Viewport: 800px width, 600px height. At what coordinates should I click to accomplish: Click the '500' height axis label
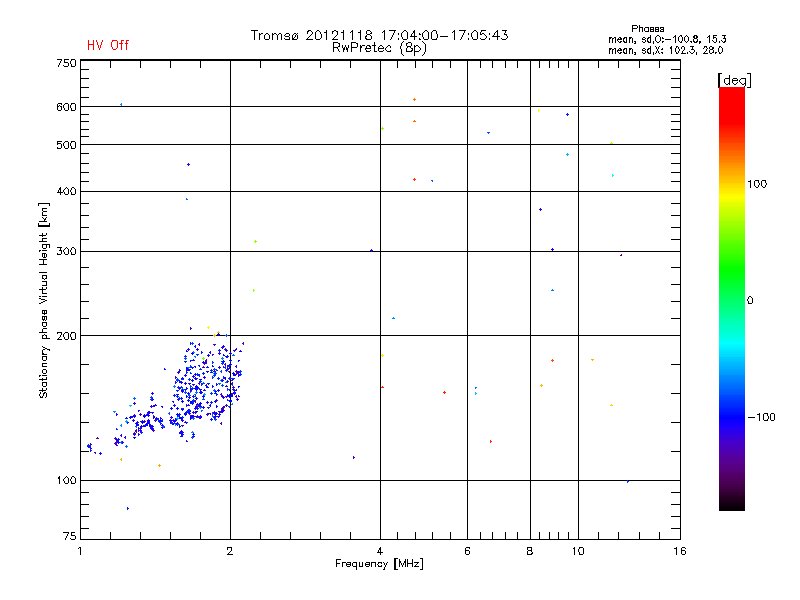click(x=66, y=145)
